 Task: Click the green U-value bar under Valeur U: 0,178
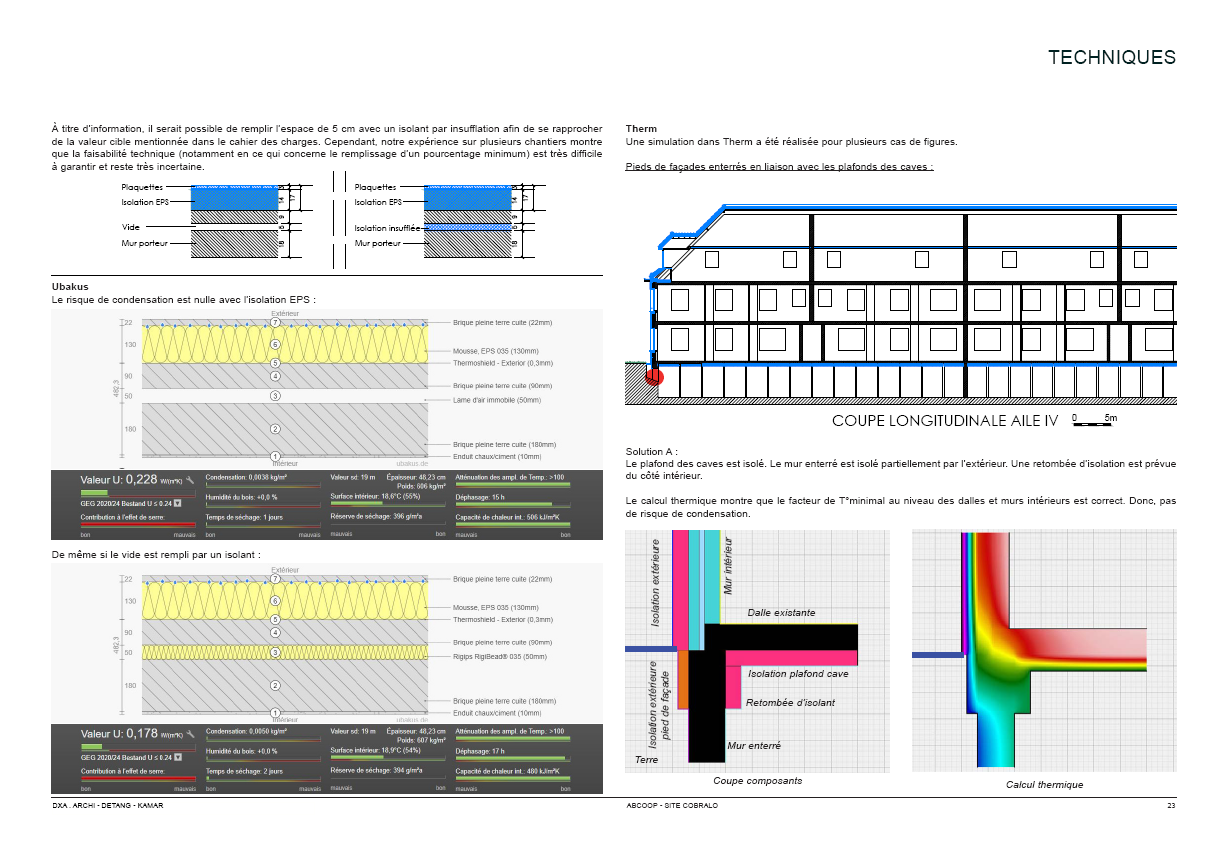tap(91, 747)
